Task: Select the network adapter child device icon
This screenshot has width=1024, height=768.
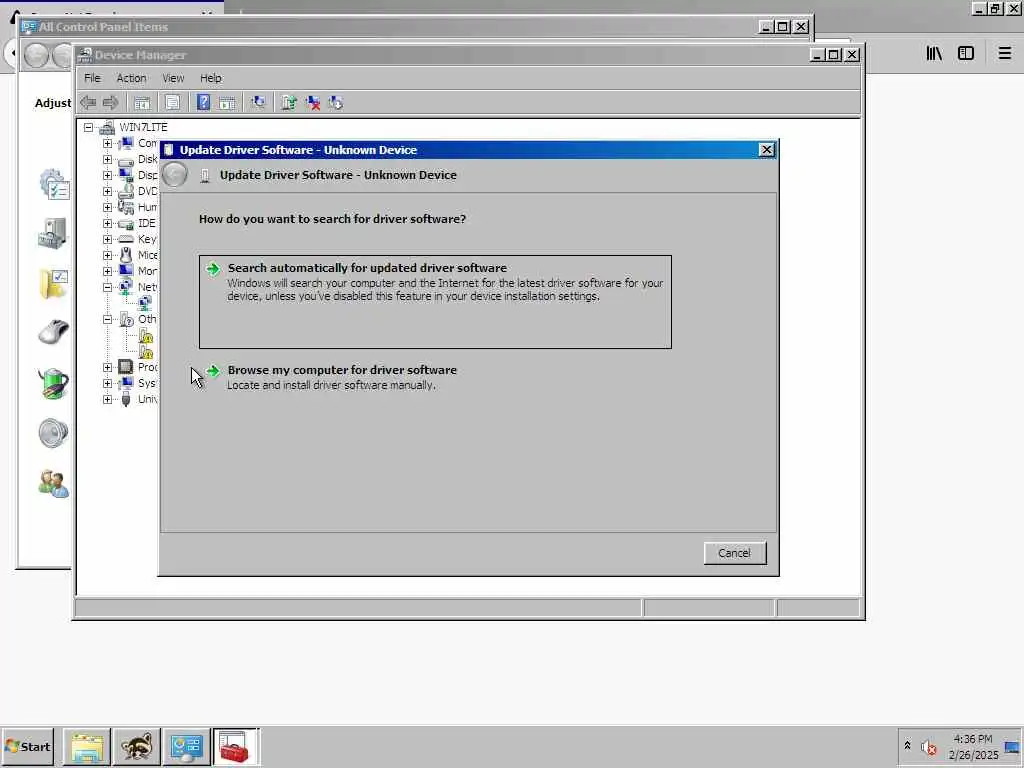Action: click(145, 303)
